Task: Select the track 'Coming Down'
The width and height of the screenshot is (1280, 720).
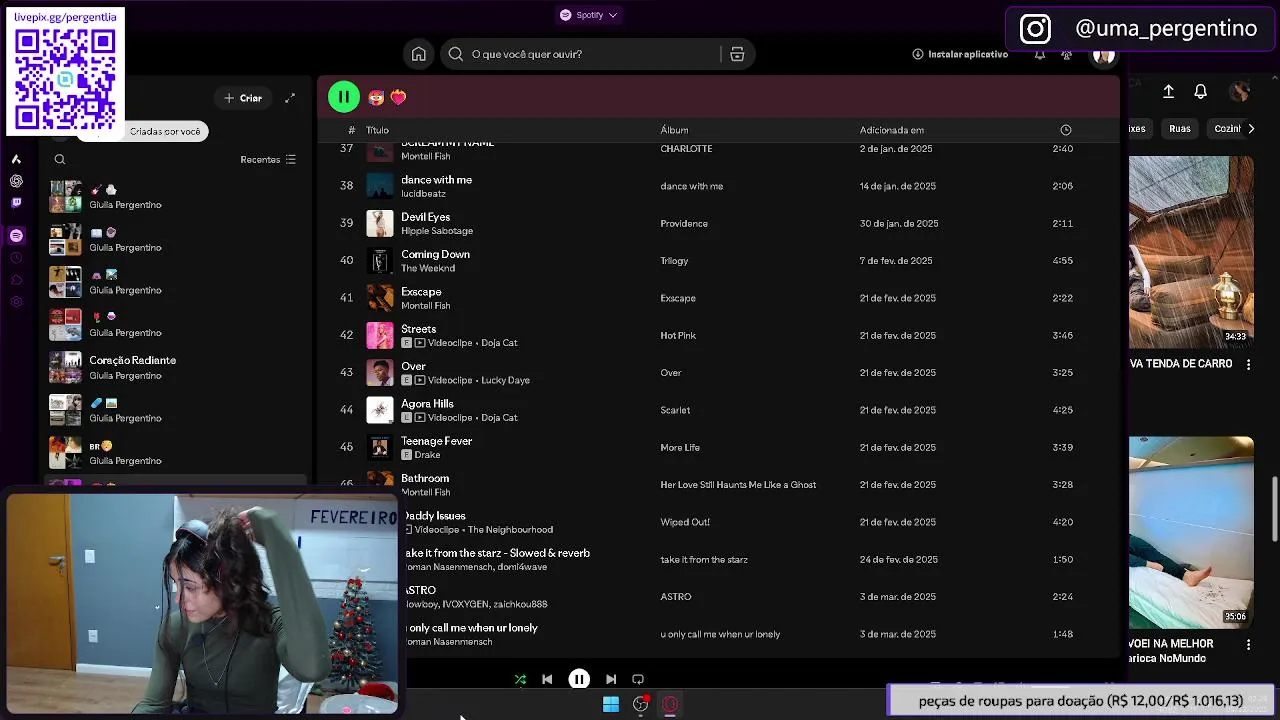Action: point(435,254)
